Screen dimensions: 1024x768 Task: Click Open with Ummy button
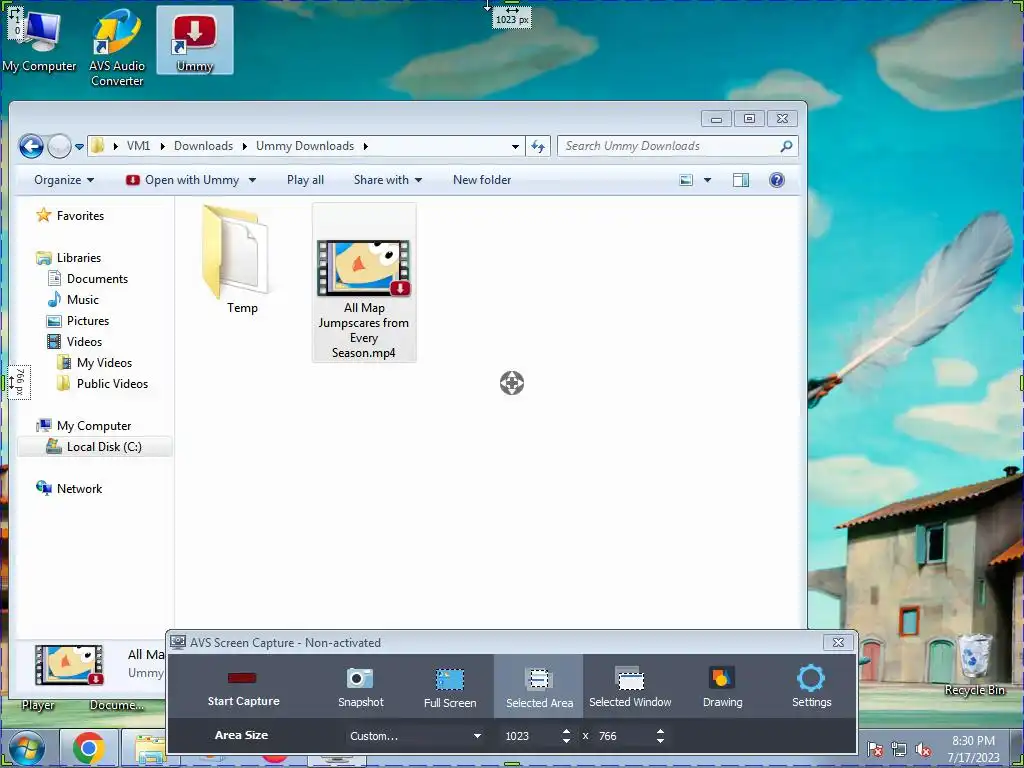[x=182, y=180]
